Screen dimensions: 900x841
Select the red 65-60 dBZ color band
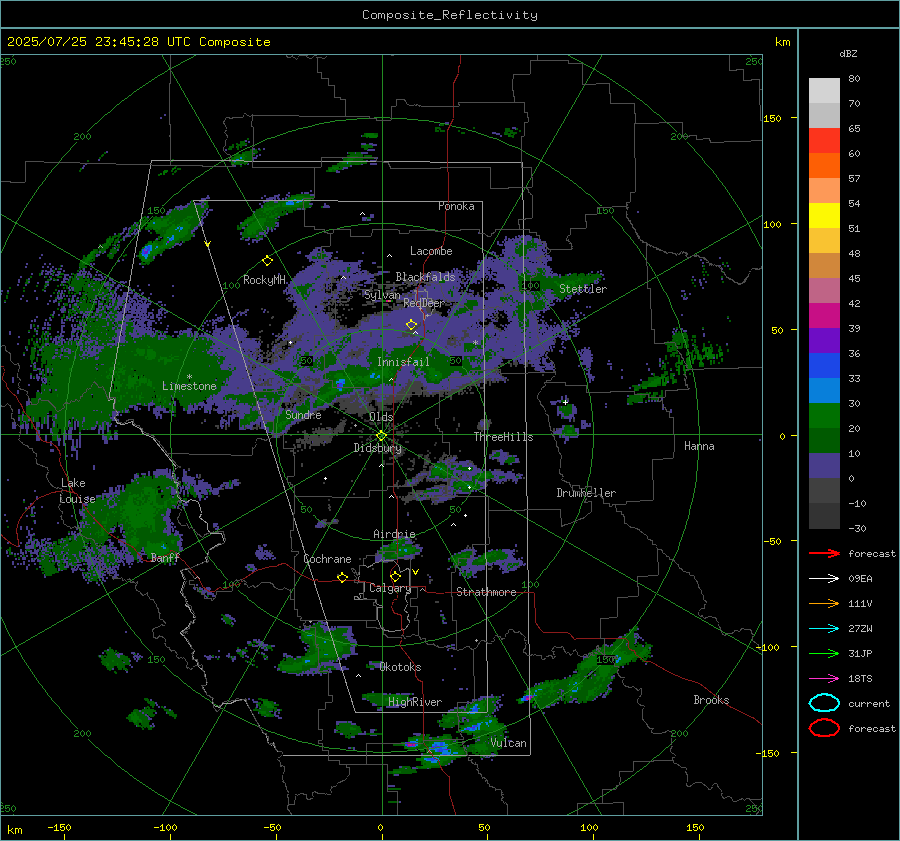pyautogui.click(x=824, y=141)
